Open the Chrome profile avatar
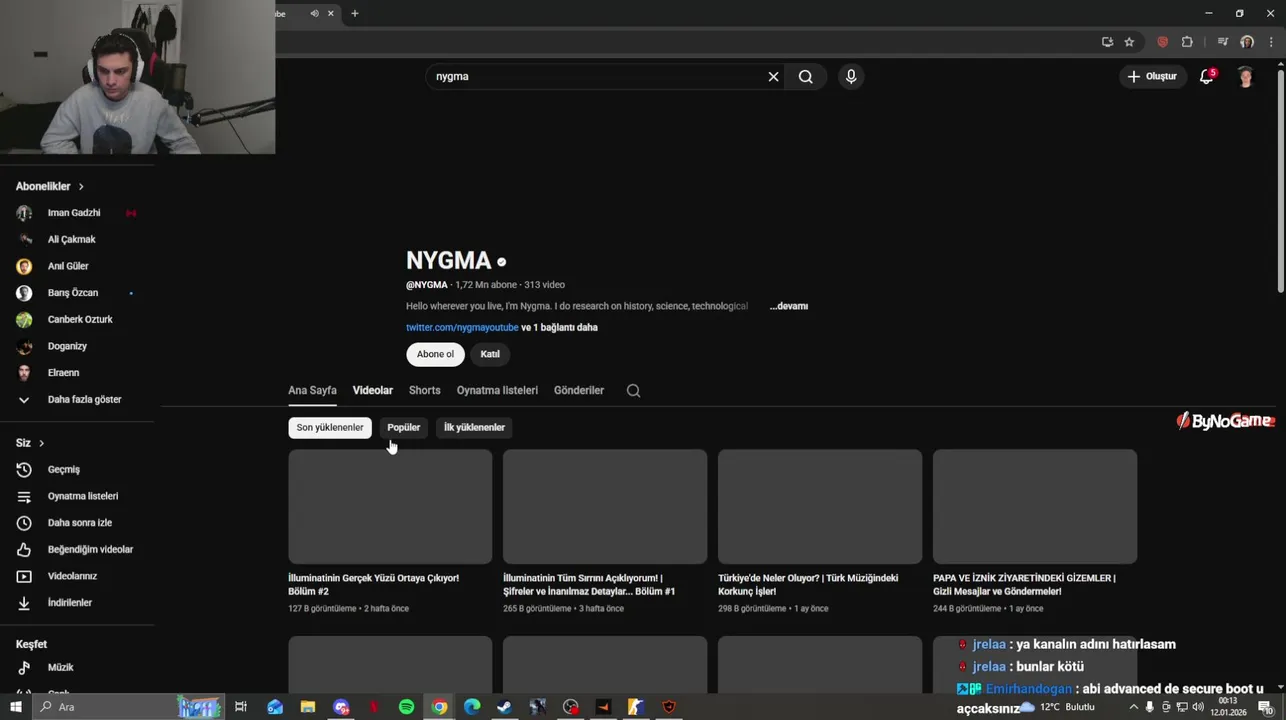This screenshot has height=720, width=1286. (1247, 42)
